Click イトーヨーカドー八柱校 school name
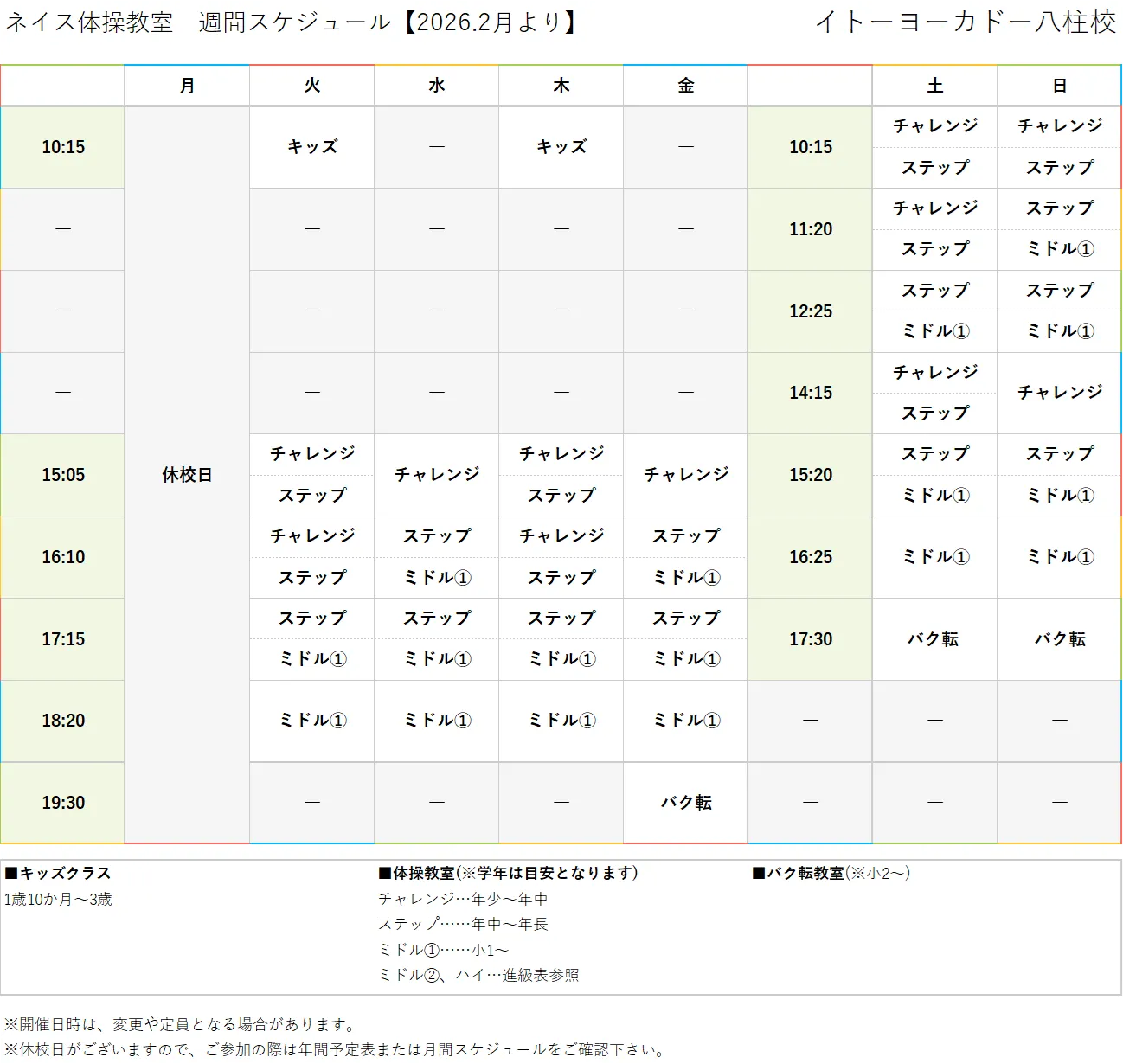The height and width of the screenshot is (1064, 1123). click(965, 23)
